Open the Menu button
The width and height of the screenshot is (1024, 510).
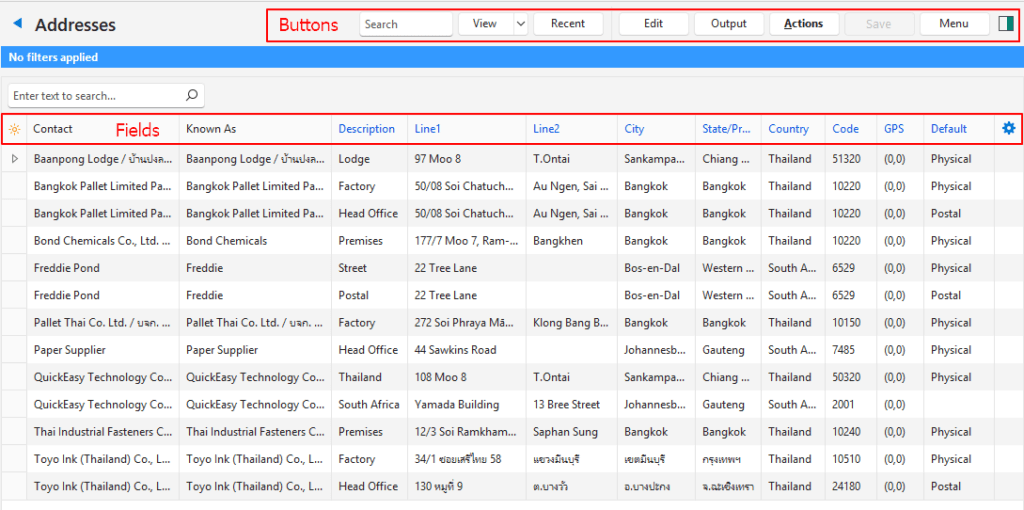[x=953, y=24]
